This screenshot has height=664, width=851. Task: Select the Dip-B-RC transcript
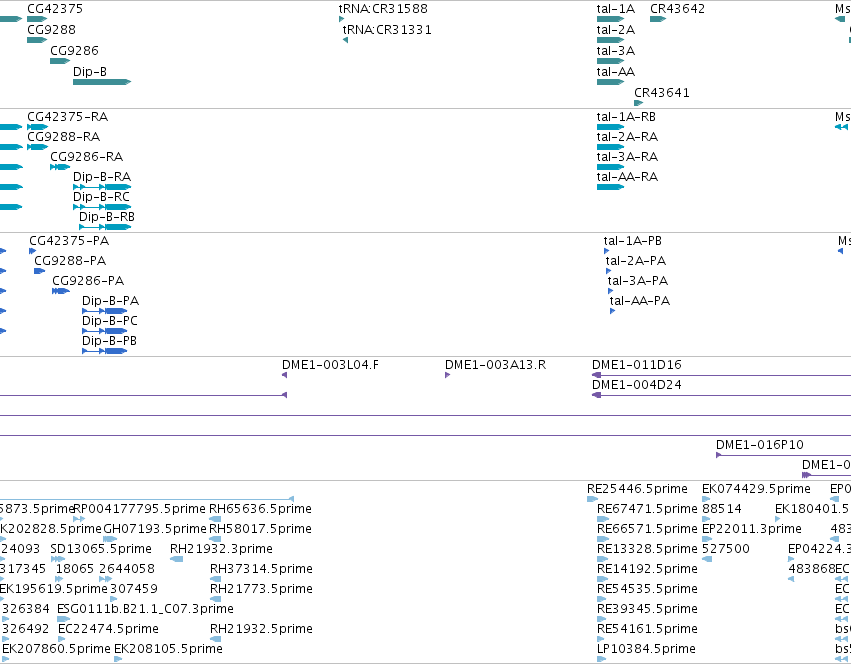[102, 207]
